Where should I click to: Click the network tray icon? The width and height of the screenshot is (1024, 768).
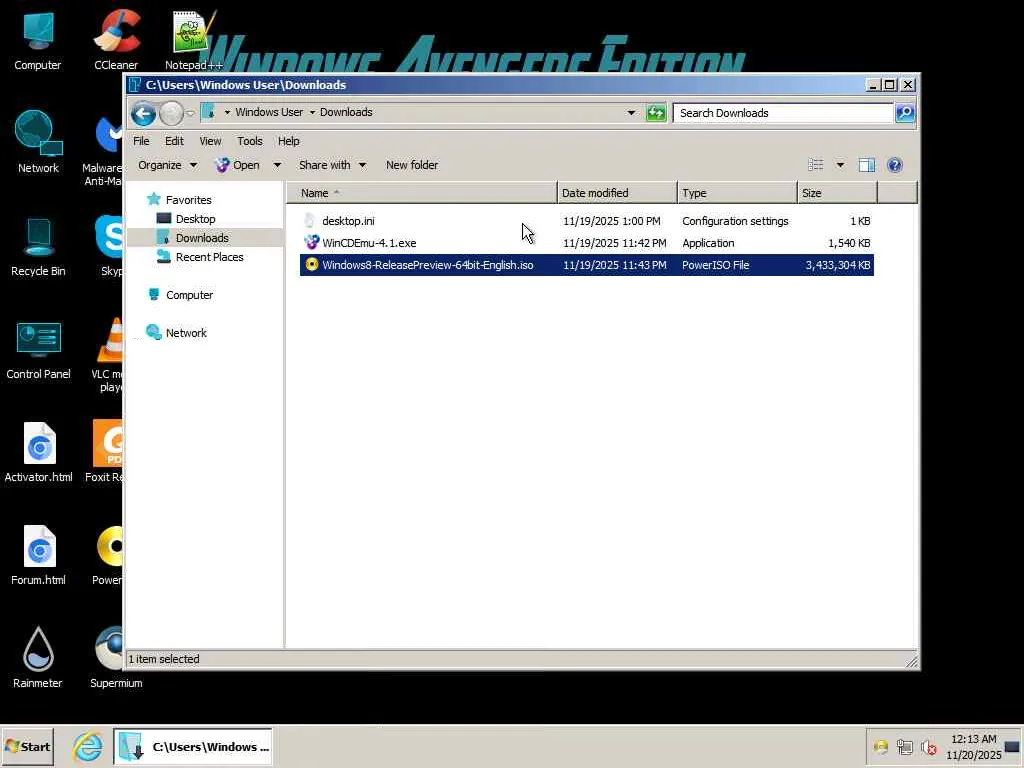pos(904,746)
